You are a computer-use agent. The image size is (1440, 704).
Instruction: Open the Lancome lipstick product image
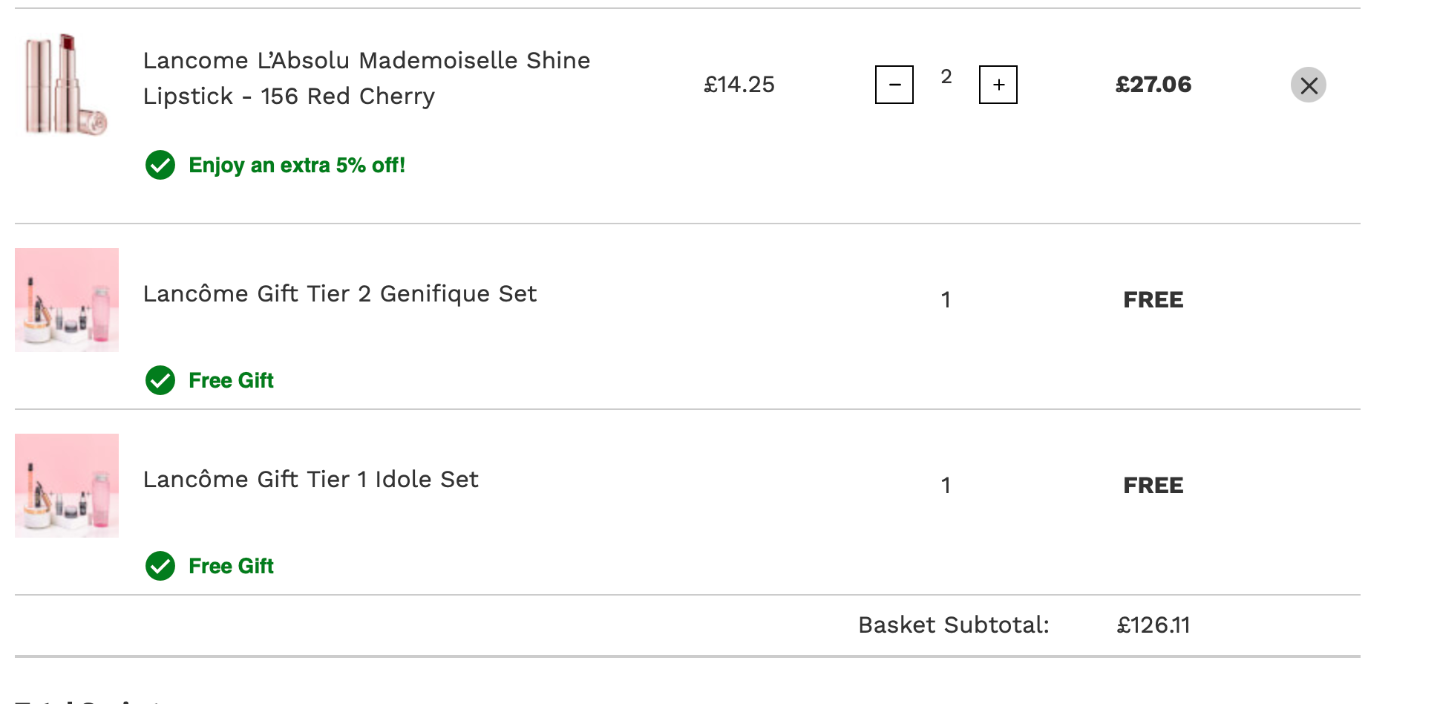pos(67,85)
